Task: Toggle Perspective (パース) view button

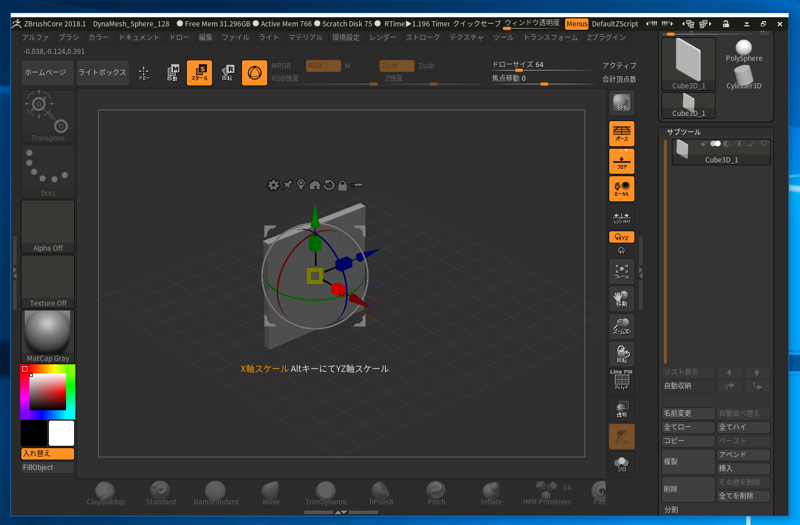Action: coord(621,134)
